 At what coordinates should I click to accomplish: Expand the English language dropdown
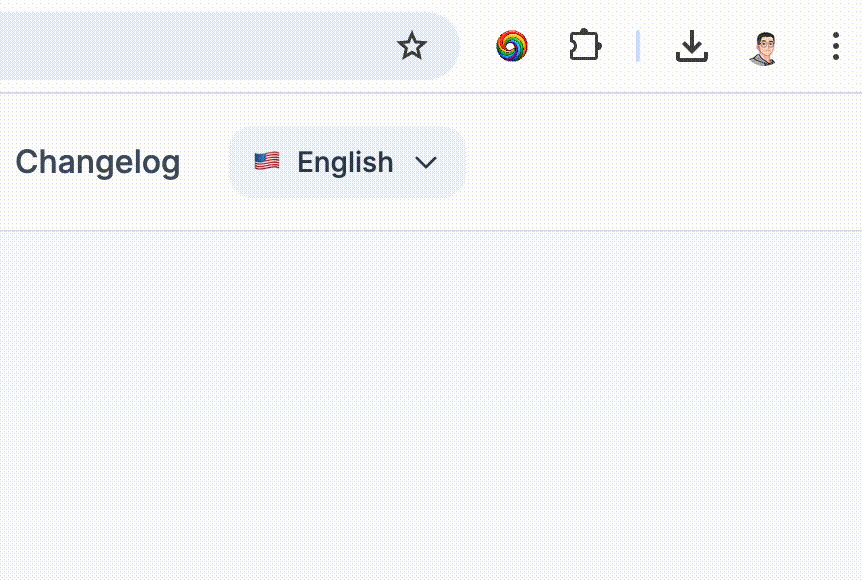tap(347, 162)
